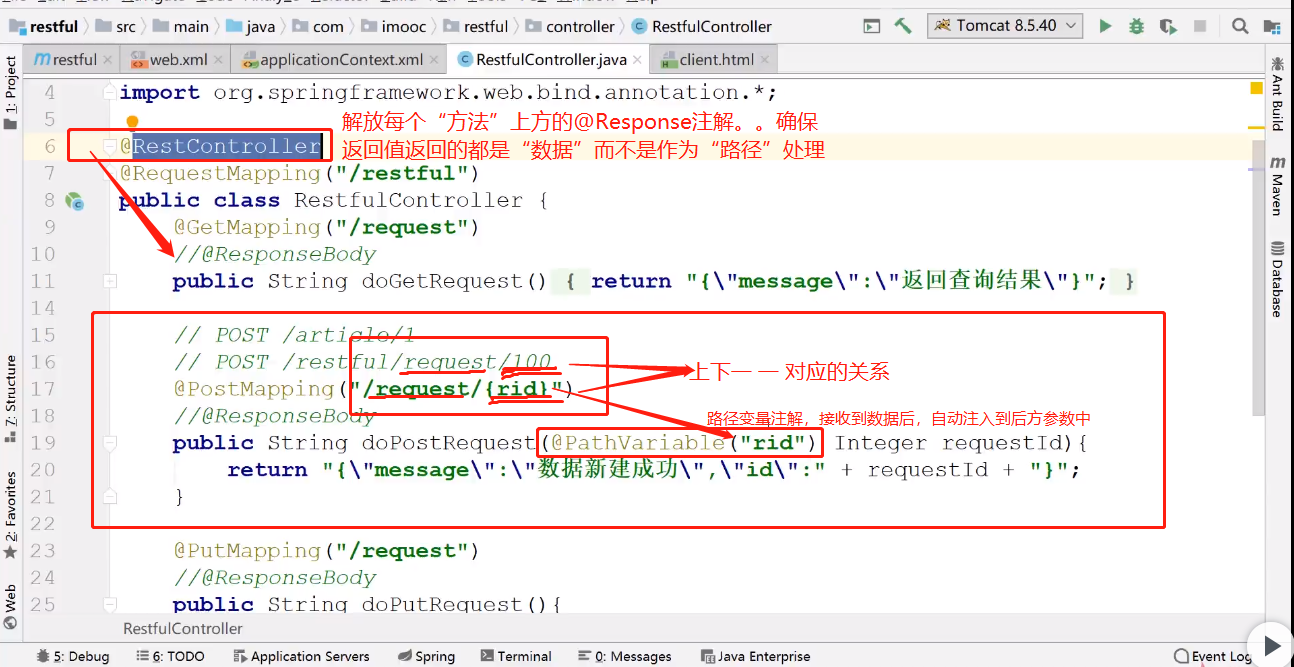Open the Event Log button
The image size is (1294, 667).
[1213, 656]
